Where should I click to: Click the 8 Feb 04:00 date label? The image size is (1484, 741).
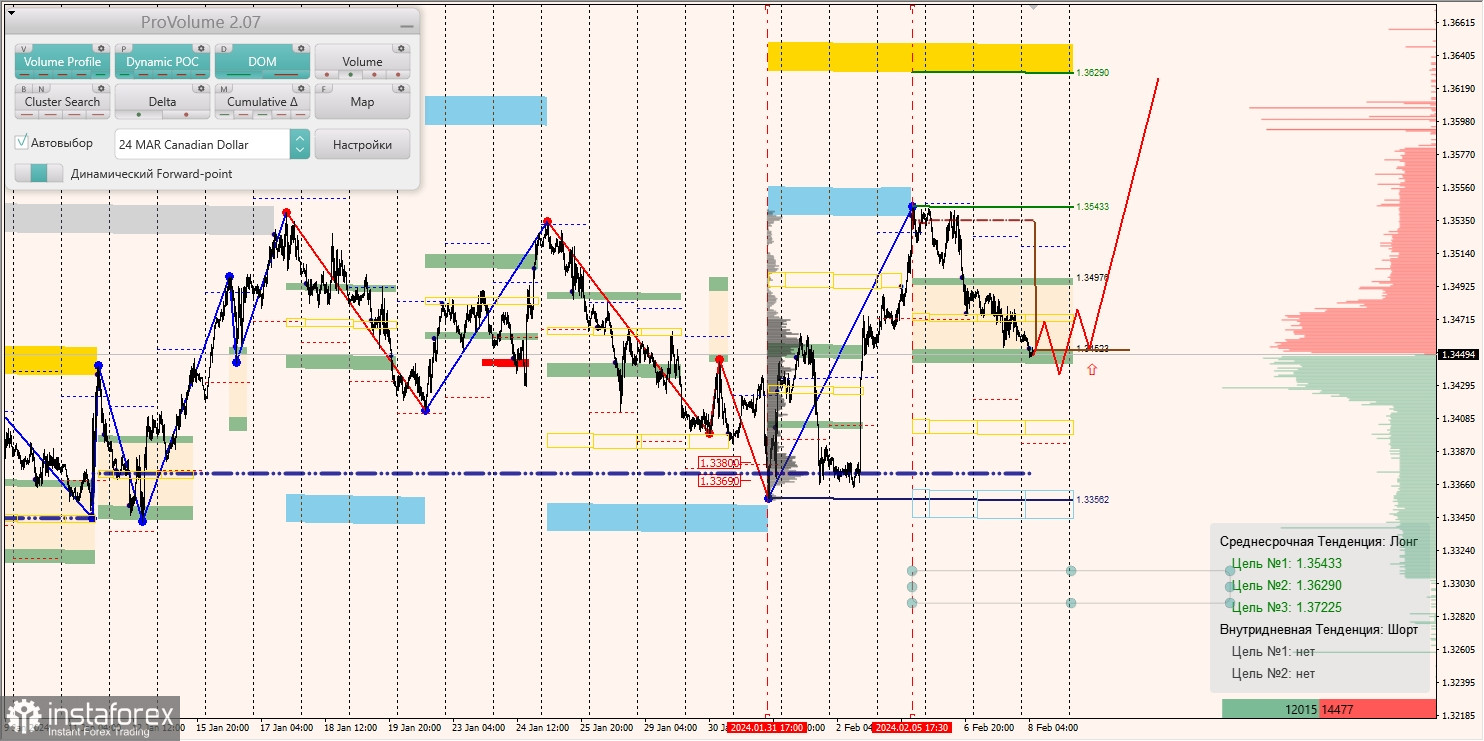(x=1052, y=728)
